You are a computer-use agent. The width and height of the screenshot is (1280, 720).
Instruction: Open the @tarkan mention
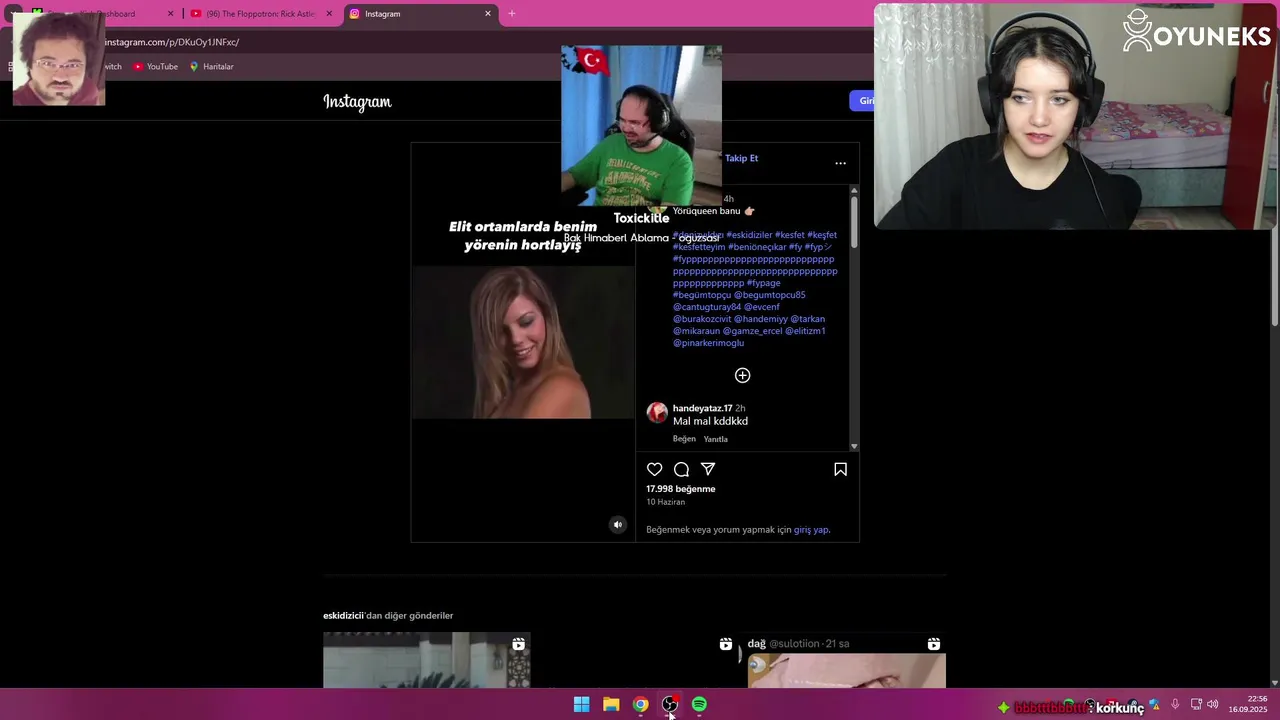click(x=808, y=319)
